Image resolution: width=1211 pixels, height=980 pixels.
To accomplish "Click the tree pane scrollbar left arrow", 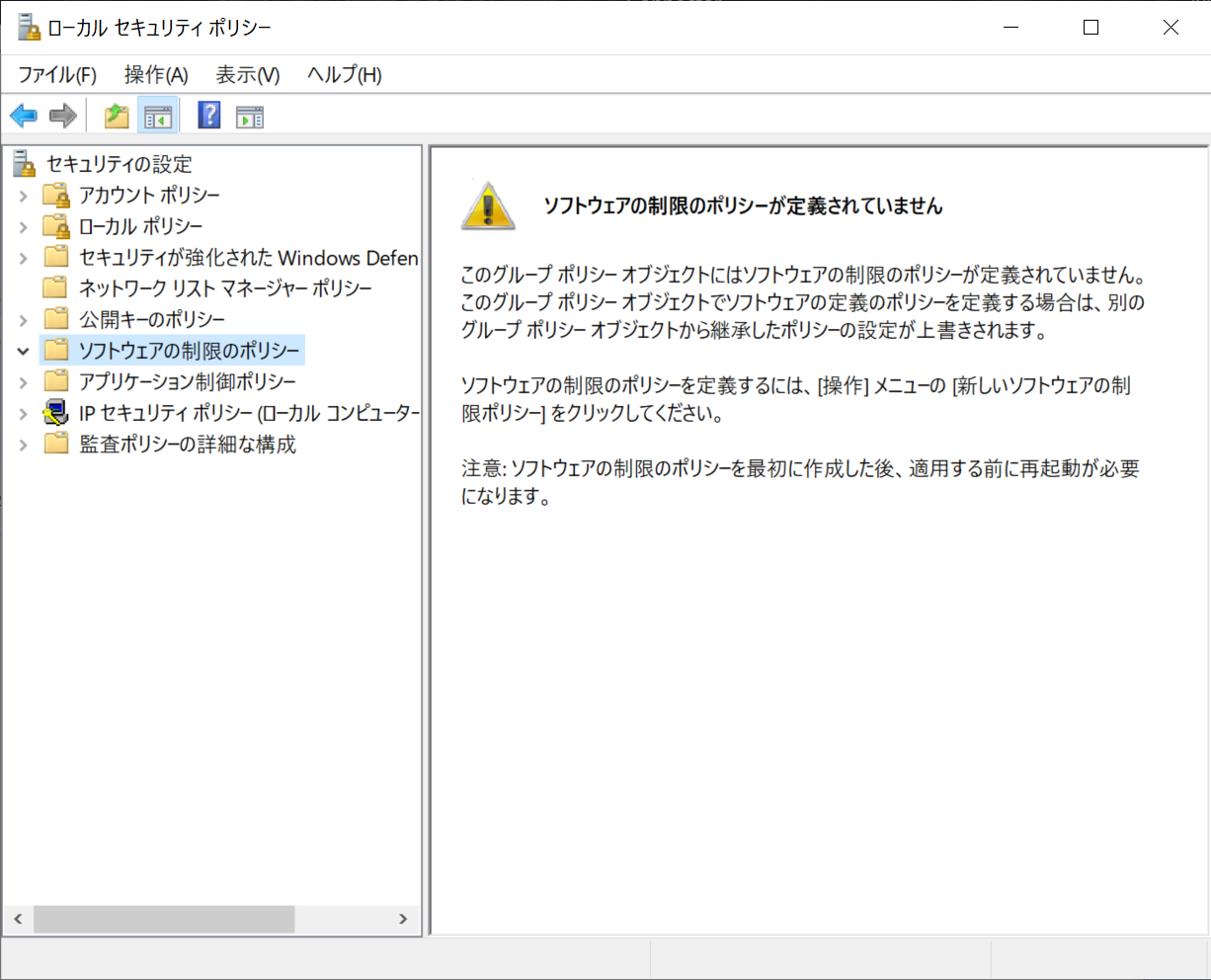I will tap(18, 919).
